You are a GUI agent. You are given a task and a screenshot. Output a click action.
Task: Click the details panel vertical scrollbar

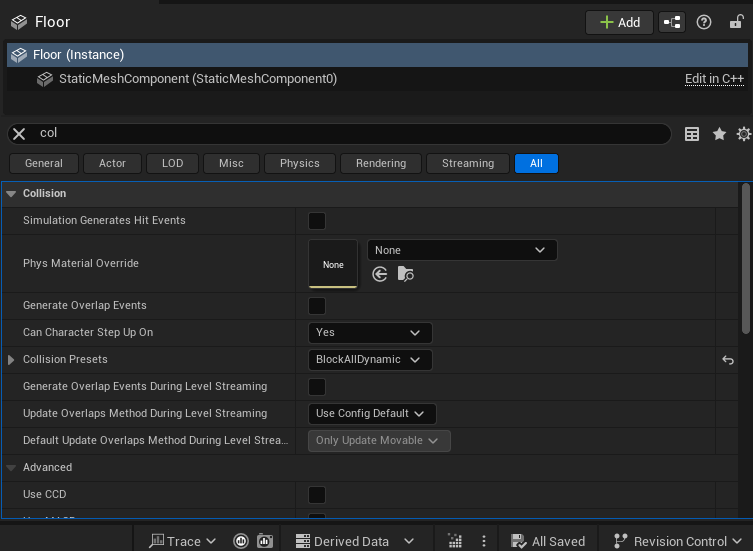[x=745, y=258]
